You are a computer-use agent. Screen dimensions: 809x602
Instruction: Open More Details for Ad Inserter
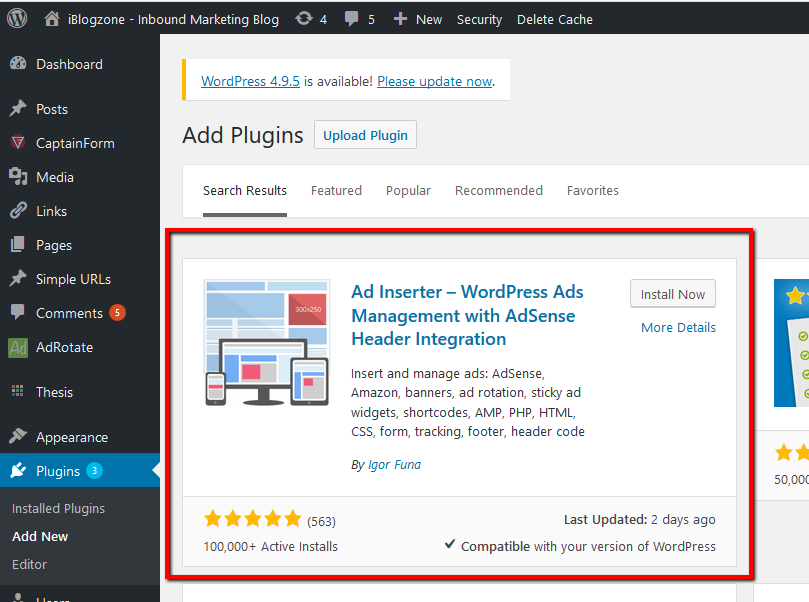(x=678, y=327)
